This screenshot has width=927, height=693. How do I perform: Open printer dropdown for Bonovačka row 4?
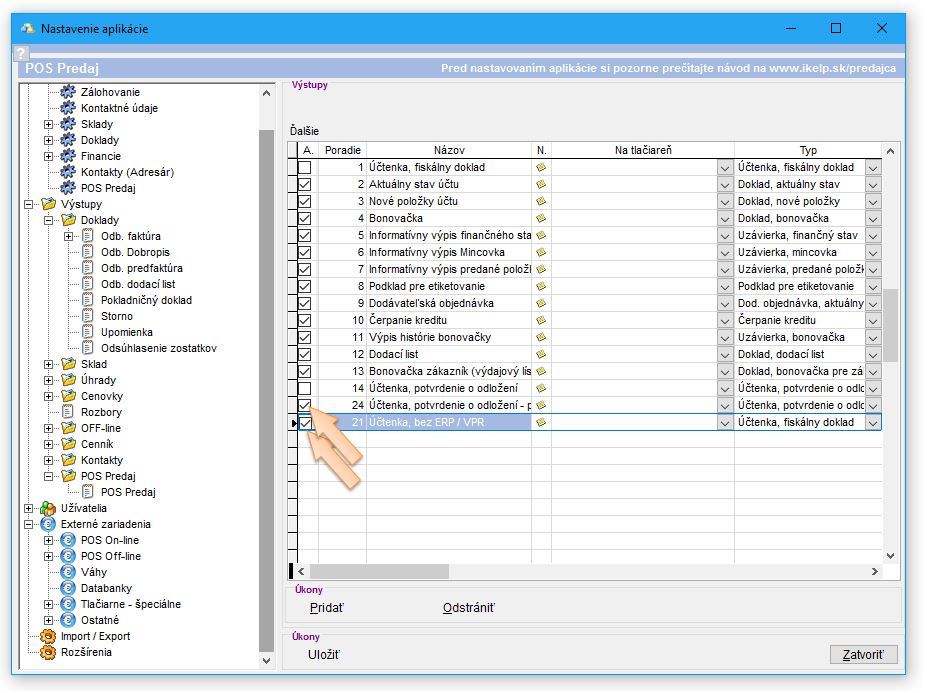click(x=725, y=219)
